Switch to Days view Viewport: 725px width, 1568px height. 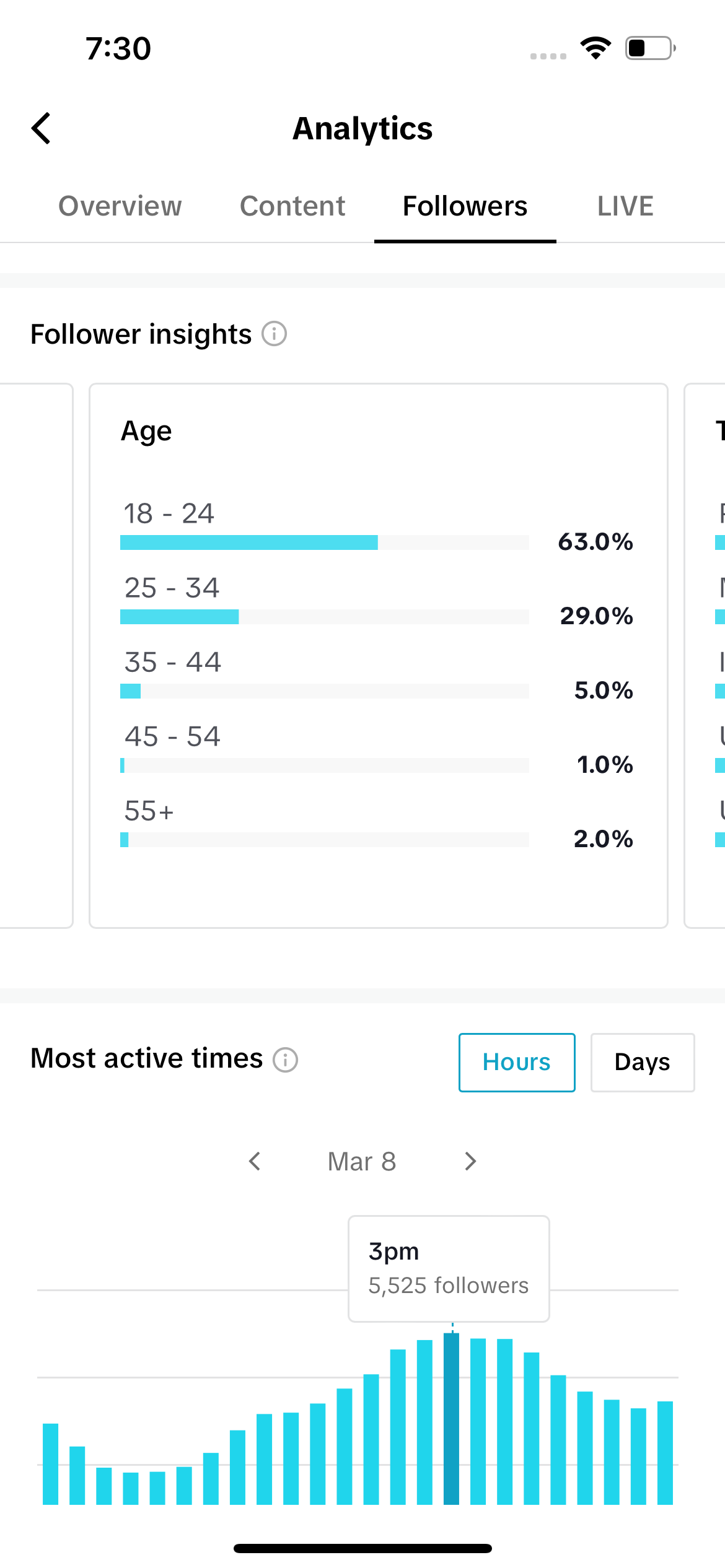click(x=643, y=1062)
